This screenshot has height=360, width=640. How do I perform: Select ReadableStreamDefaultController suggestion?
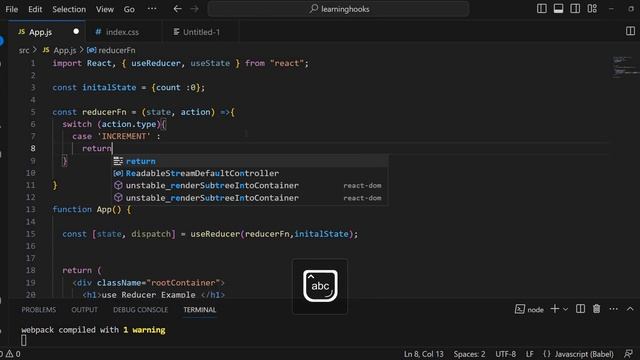(250, 173)
